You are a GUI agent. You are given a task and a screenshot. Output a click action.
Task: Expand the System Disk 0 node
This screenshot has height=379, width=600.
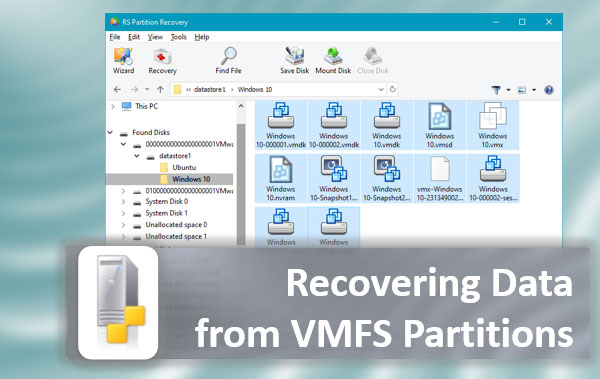(x=123, y=201)
